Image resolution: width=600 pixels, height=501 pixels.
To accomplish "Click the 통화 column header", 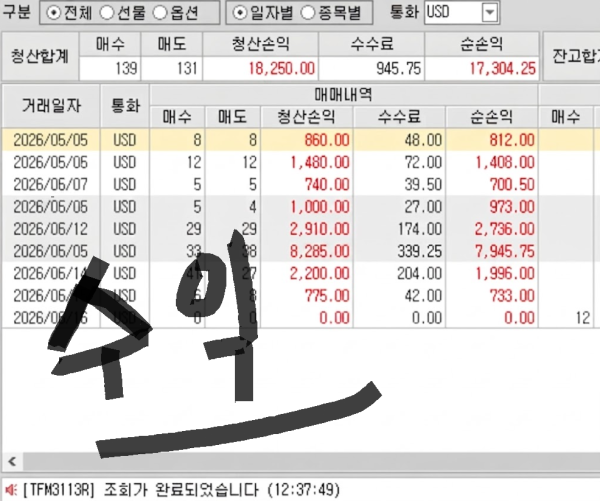I will coord(125,106).
